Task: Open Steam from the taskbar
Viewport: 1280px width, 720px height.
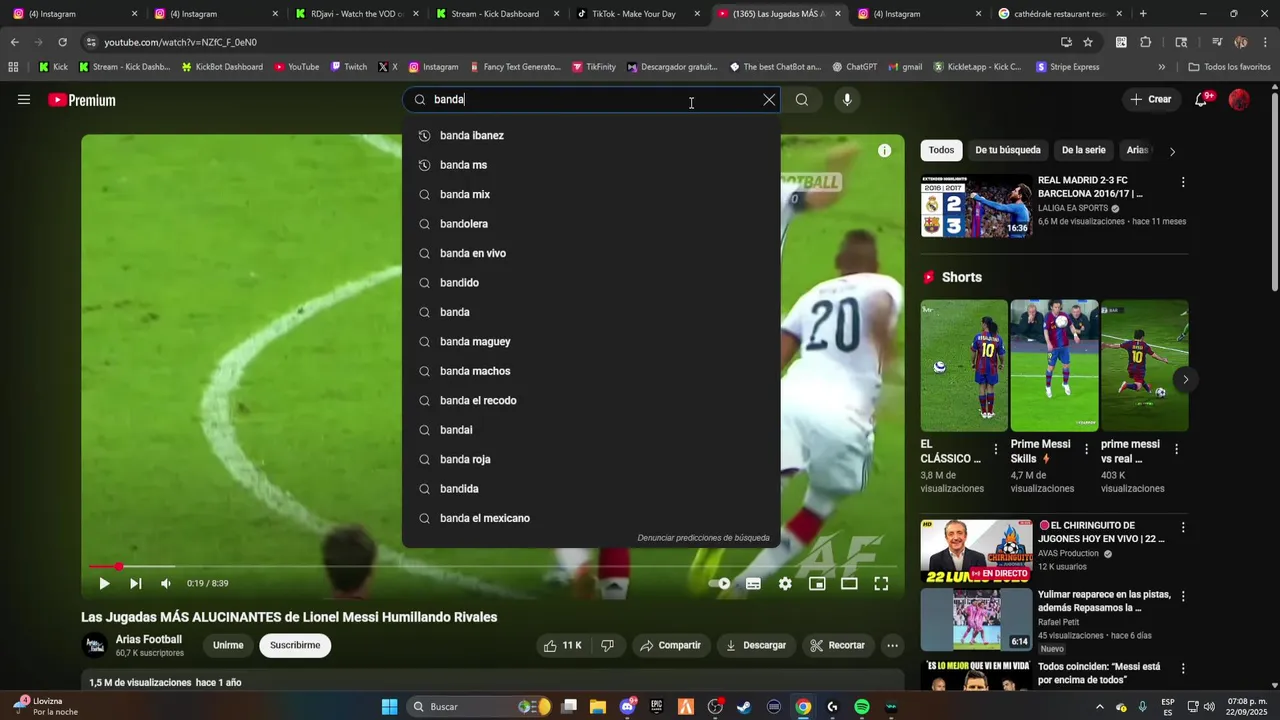Action: click(744, 707)
